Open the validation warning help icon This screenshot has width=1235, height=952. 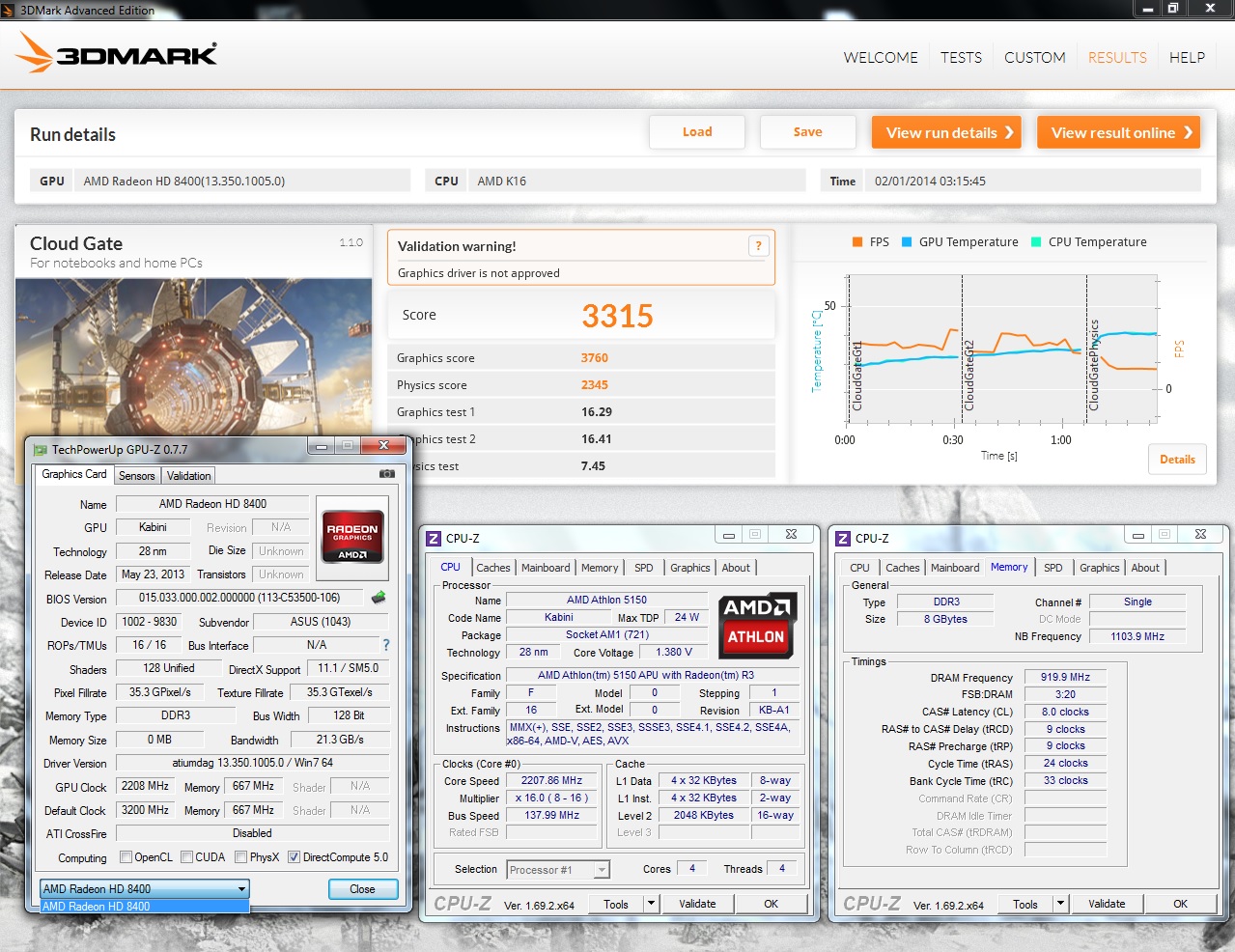(758, 246)
